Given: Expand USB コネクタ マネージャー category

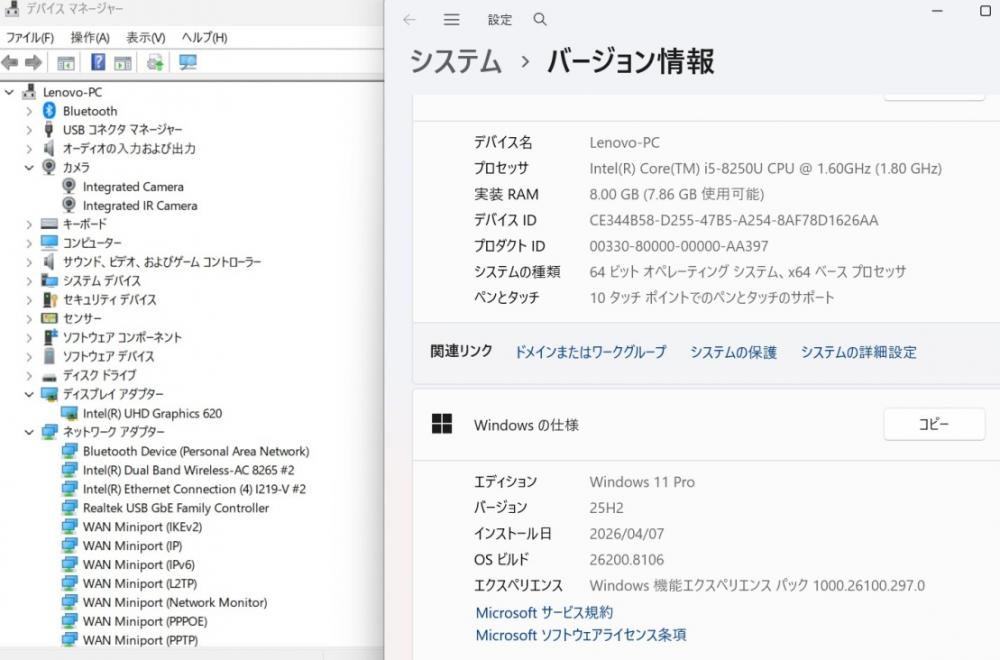Looking at the screenshot, I should pyautogui.click(x=29, y=130).
